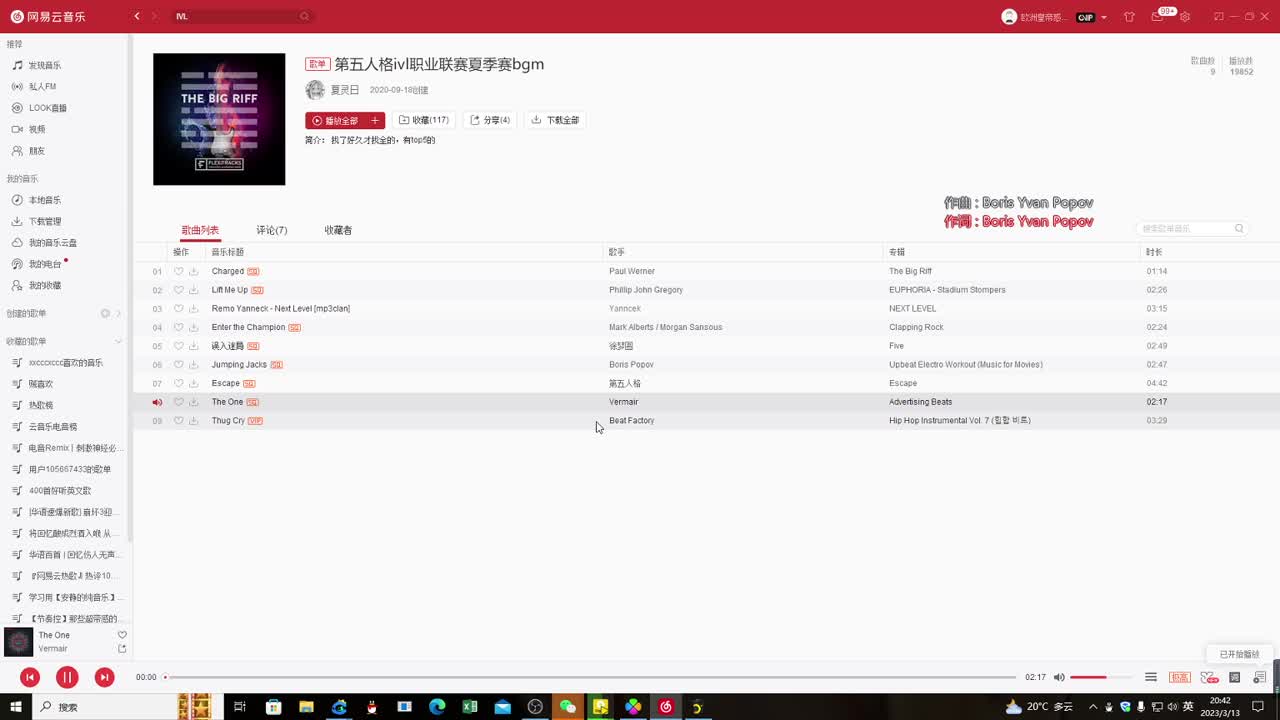1280x720 pixels.
Task: Open the 热歌榜 playlist in sidebar
Action: coord(41,405)
